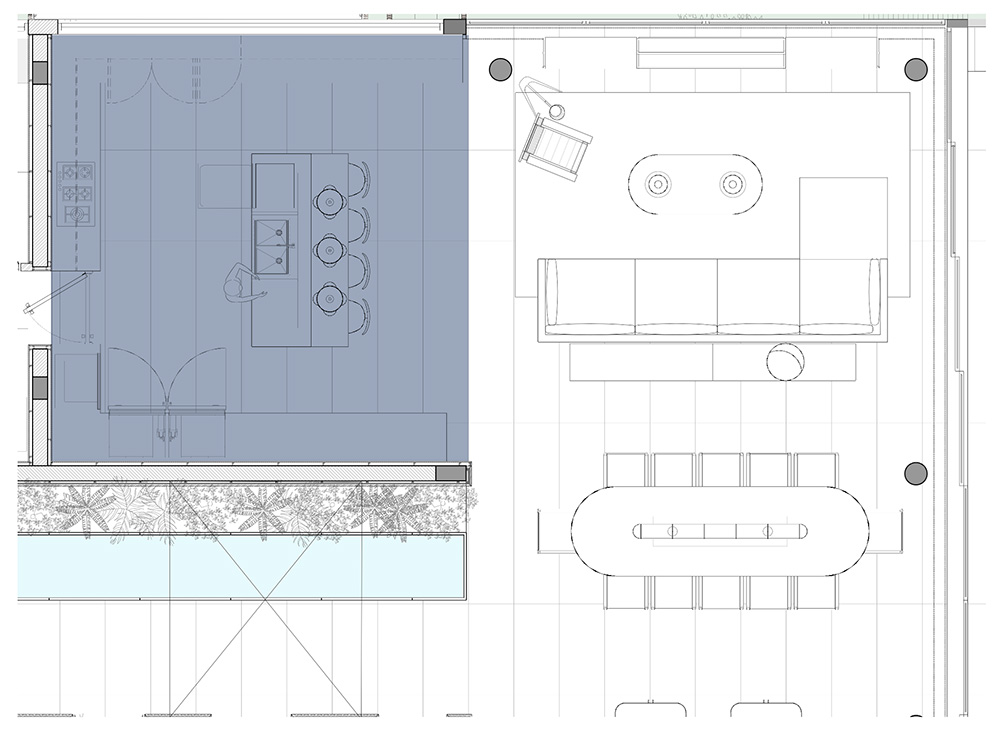Click the person figure at the kitchen island
Screen dimensions: 1000x735
point(240,283)
